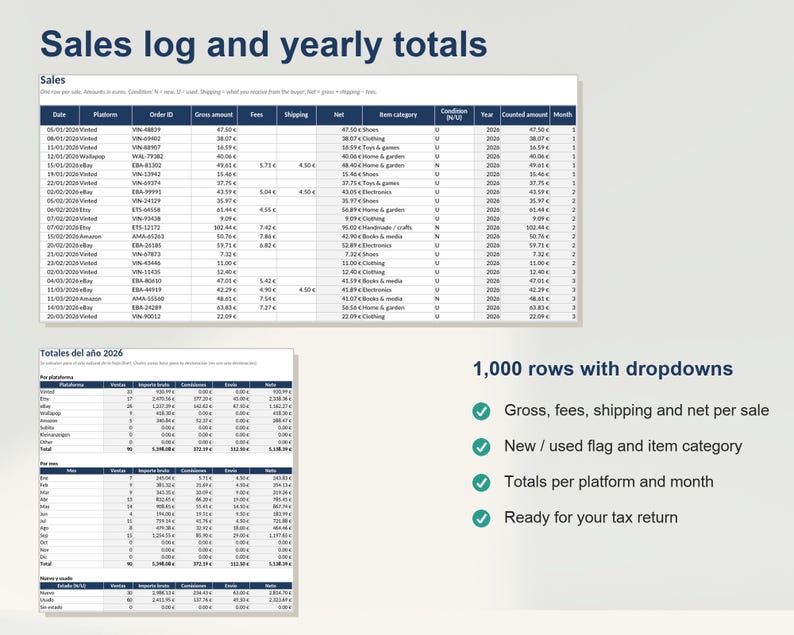This screenshot has width=794, height=635.
Task: Click the 'Estado (N/U)' column header
Action: (71, 586)
